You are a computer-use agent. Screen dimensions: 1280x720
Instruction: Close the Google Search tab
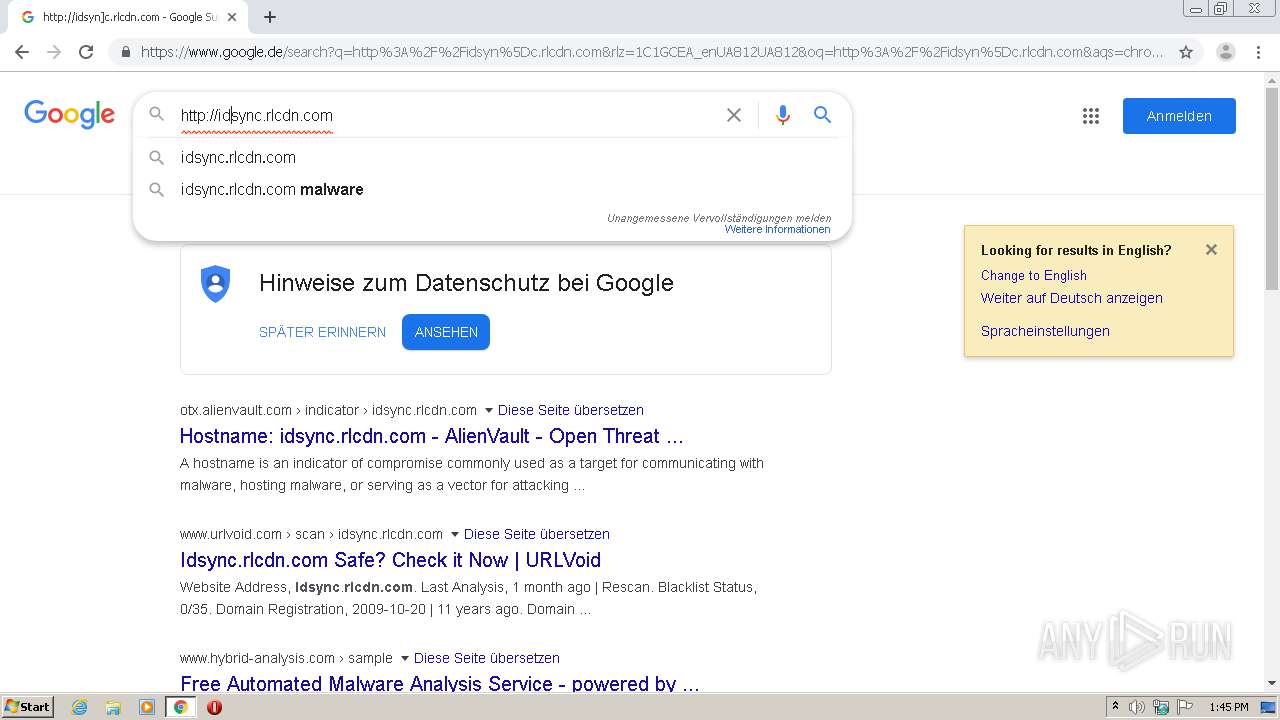tap(232, 17)
